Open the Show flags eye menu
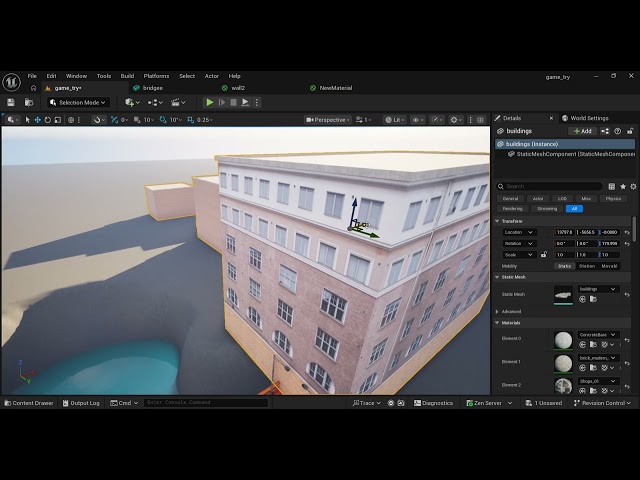640x480 pixels. [418, 120]
